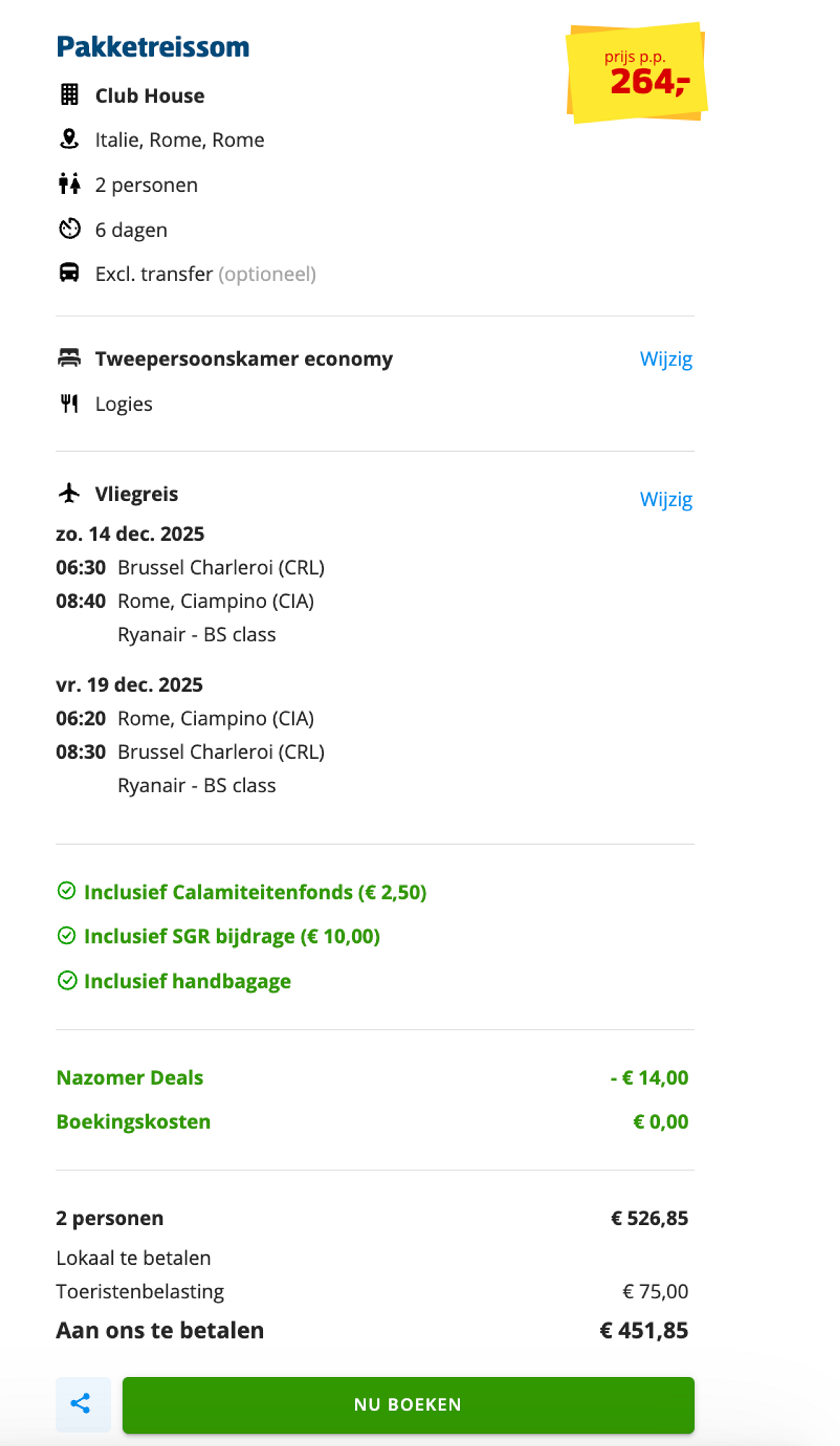Click the fork and knife icon
The image size is (840, 1446).
pos(69,403)
